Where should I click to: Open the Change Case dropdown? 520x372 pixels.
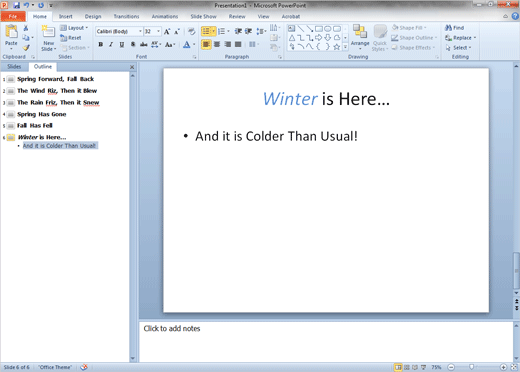170,44
